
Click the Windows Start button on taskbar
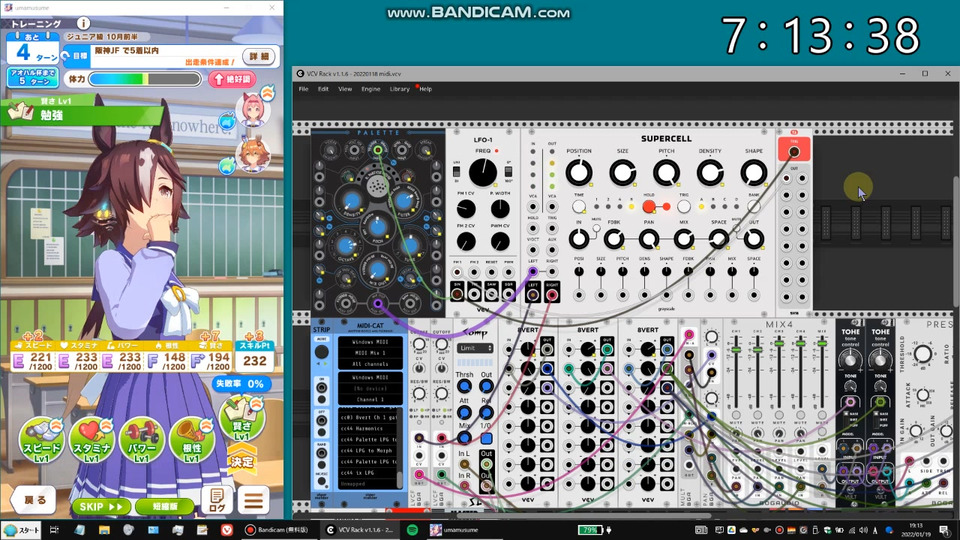click(21, 530)
